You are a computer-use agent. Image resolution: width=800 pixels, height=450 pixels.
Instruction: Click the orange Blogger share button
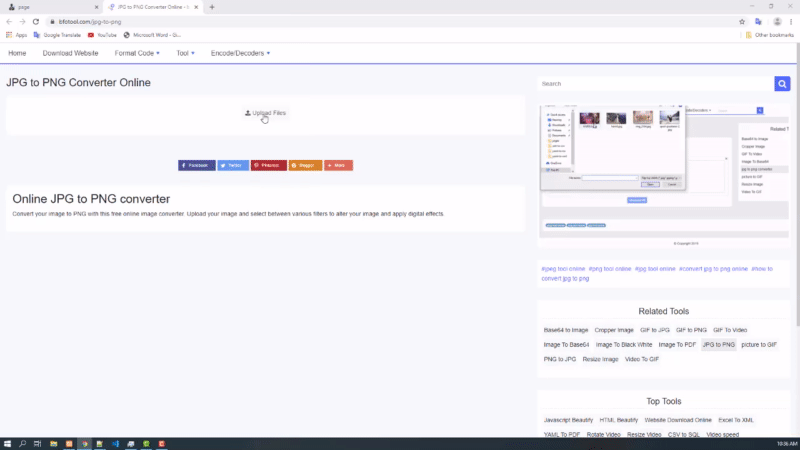(305, 165)
